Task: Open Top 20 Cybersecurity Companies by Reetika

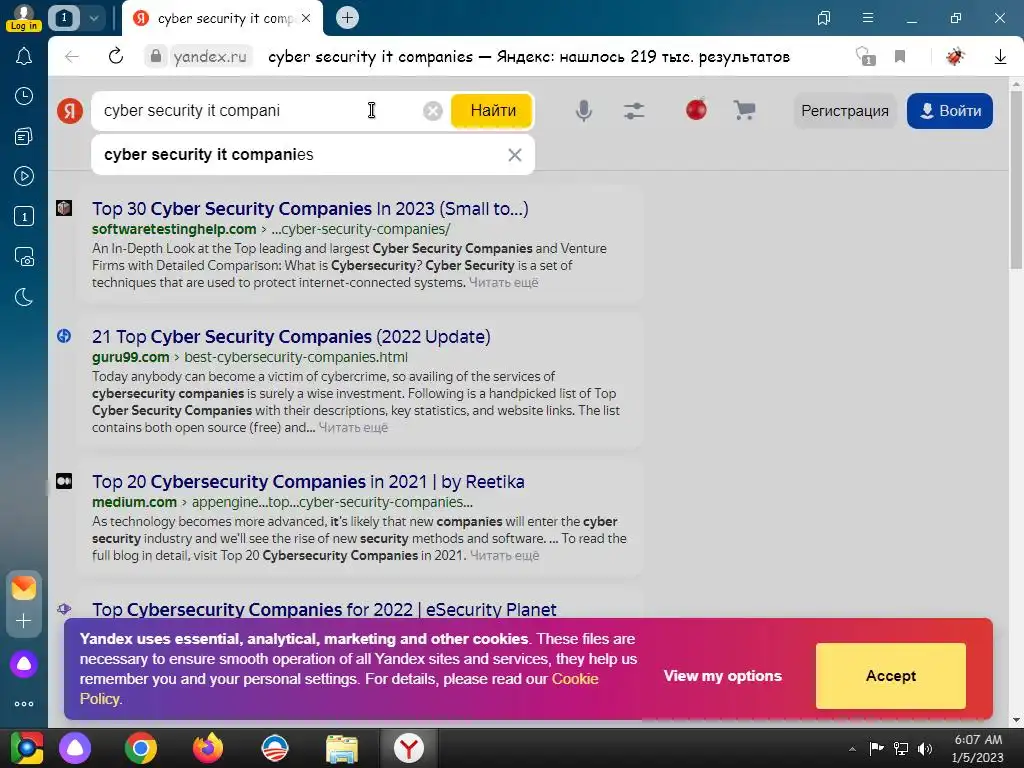Action: click(308, 482)
